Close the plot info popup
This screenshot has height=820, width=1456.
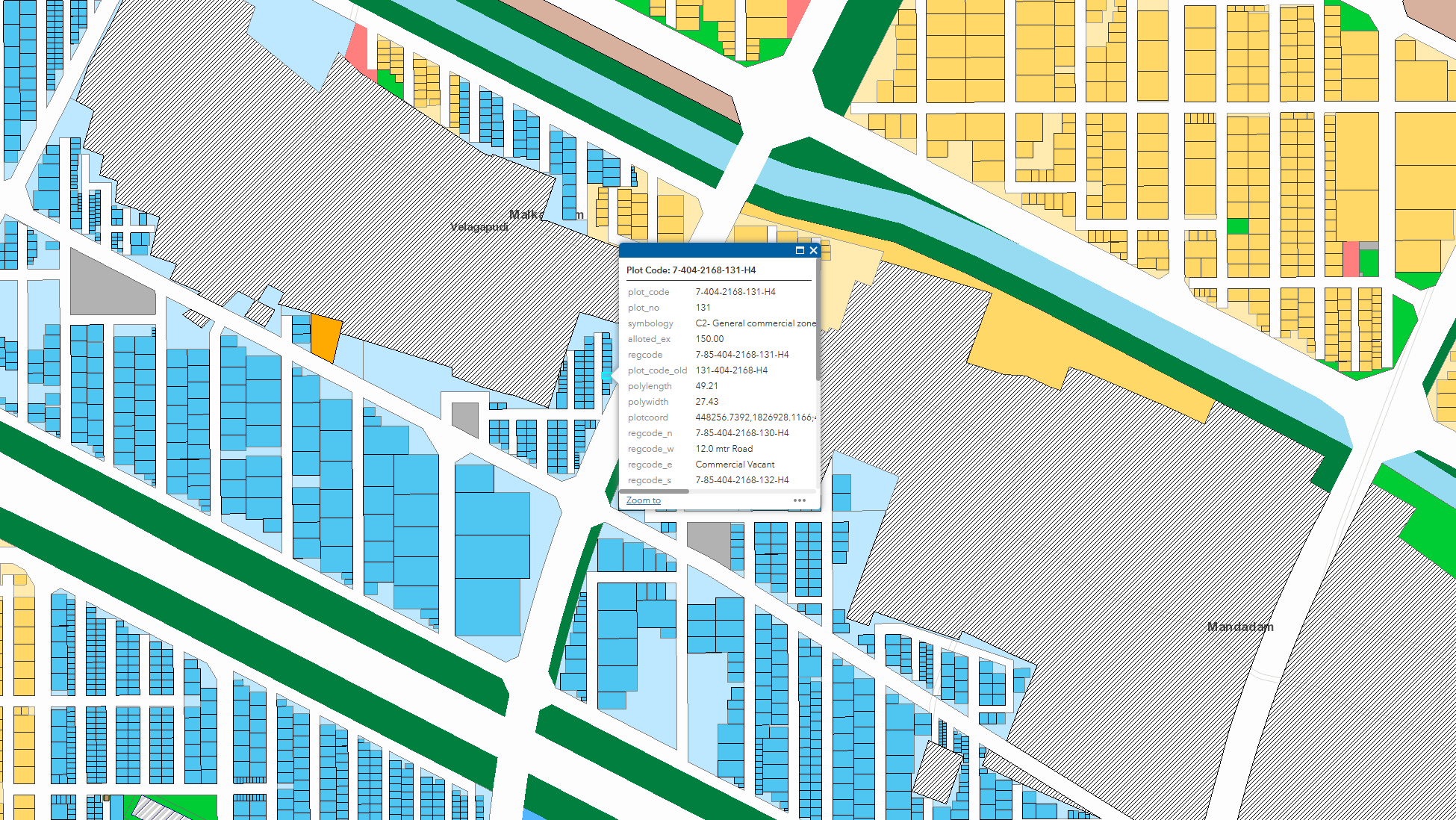point(814,250)
